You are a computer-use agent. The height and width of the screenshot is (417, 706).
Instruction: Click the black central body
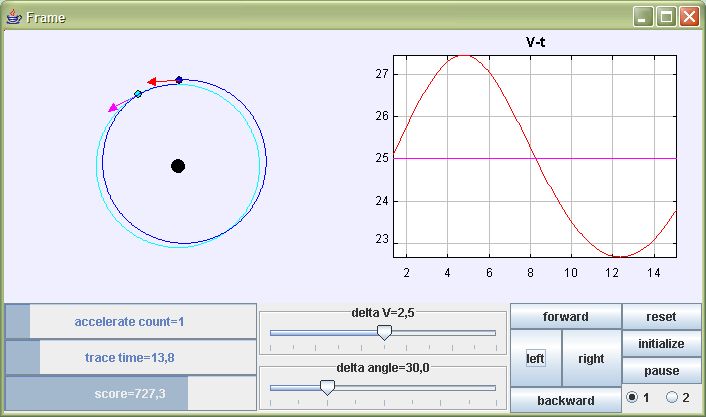178,166
